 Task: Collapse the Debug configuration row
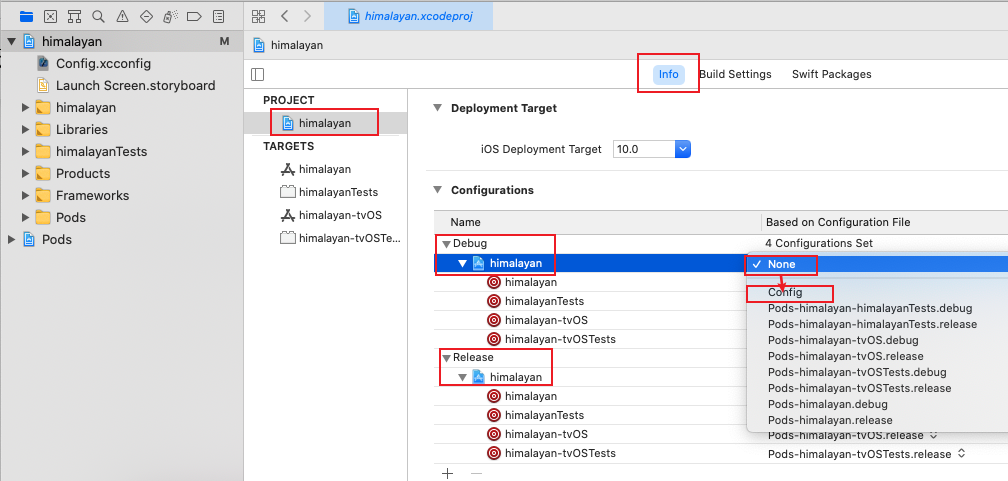(446, 244)
